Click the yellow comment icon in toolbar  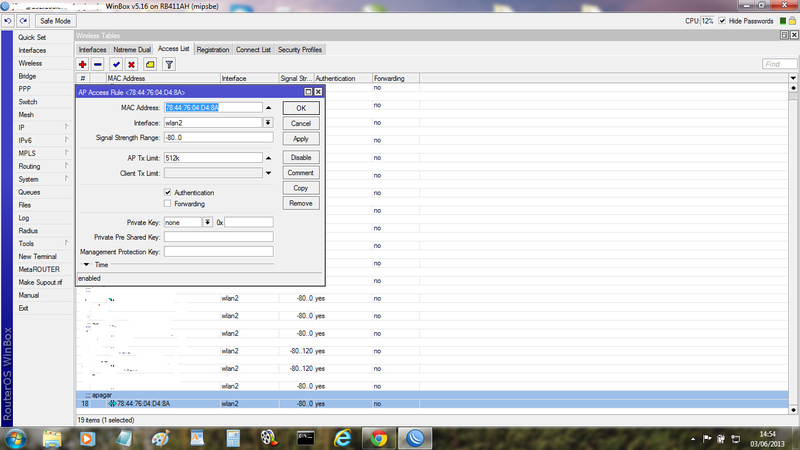click(x=150, y=64)
